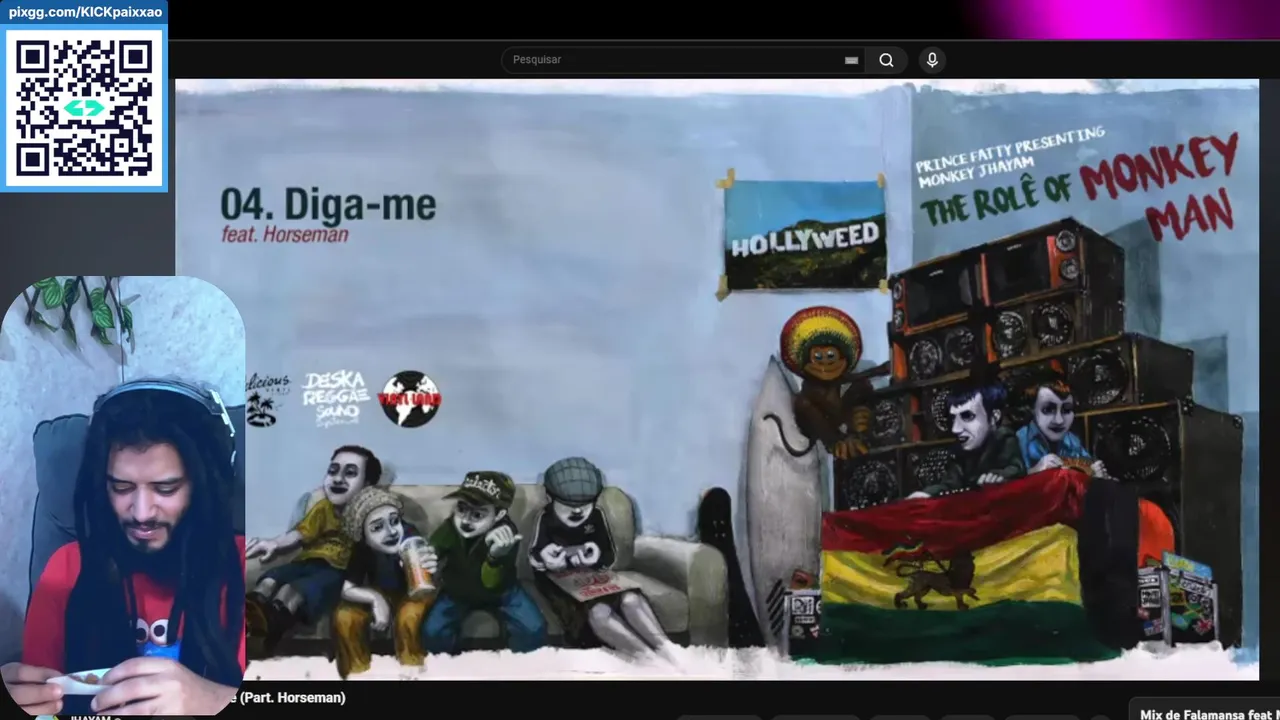Click the streamer webcam overlay
1280x720 pixels.
[123, 496]
